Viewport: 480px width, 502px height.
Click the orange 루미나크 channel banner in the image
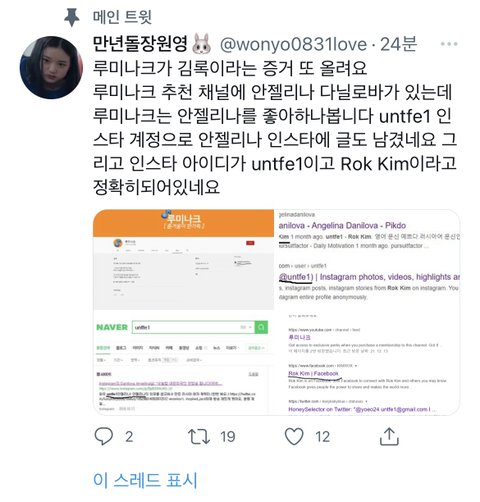183,223
